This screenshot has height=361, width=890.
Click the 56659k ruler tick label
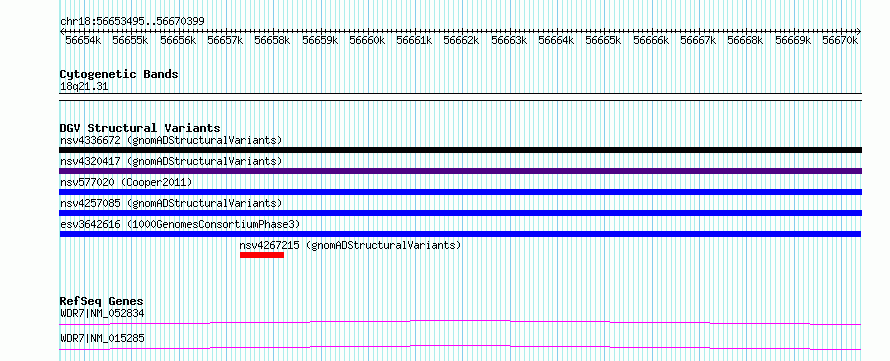320,41
